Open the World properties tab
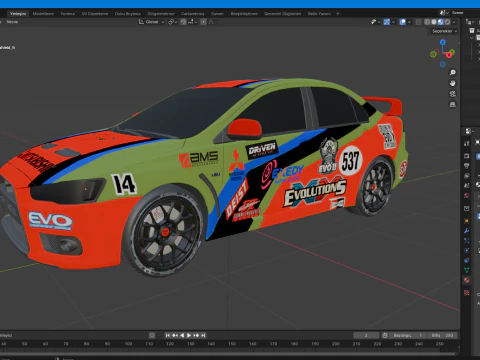This screenshot has width=480, height=360. pyautogui.click(x=467, y=195)
